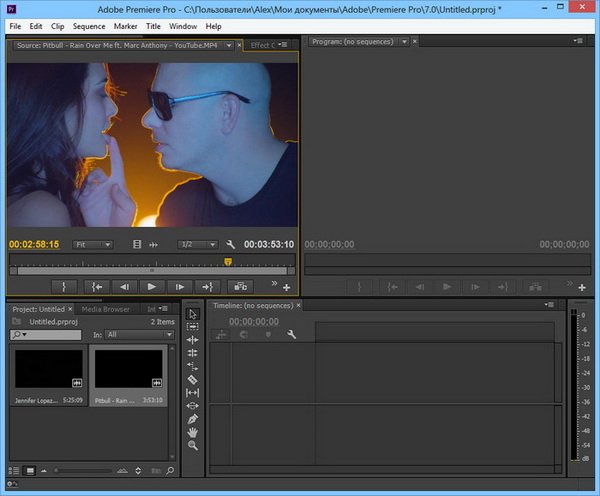Toggle drag video only filmstrip icon

point(137,244)
